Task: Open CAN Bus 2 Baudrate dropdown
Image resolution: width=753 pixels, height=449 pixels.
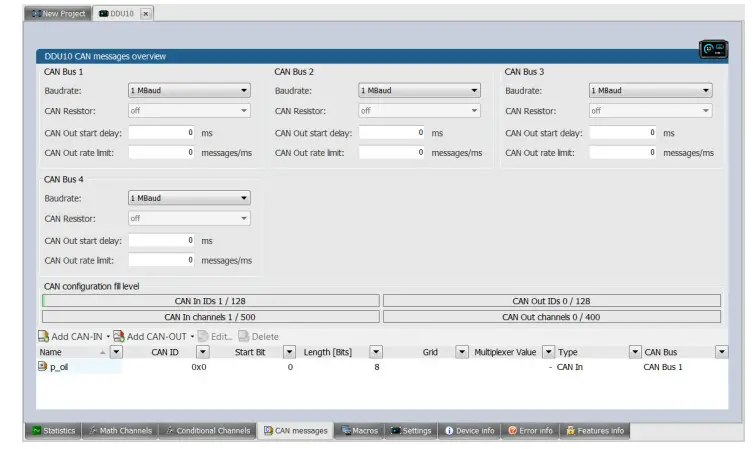Action: coord(419,90)
